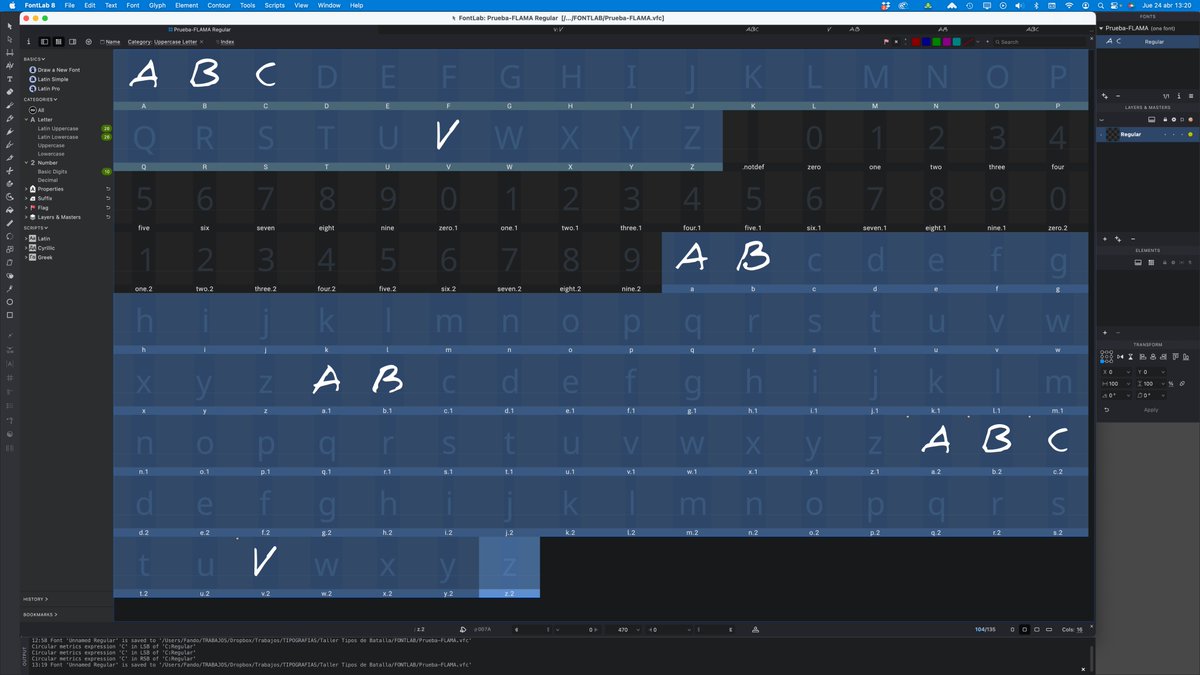Select the Kerning AV tool
Image resolution: width=1200 pixels, height=675 pixels.
(x=9, y=65)
